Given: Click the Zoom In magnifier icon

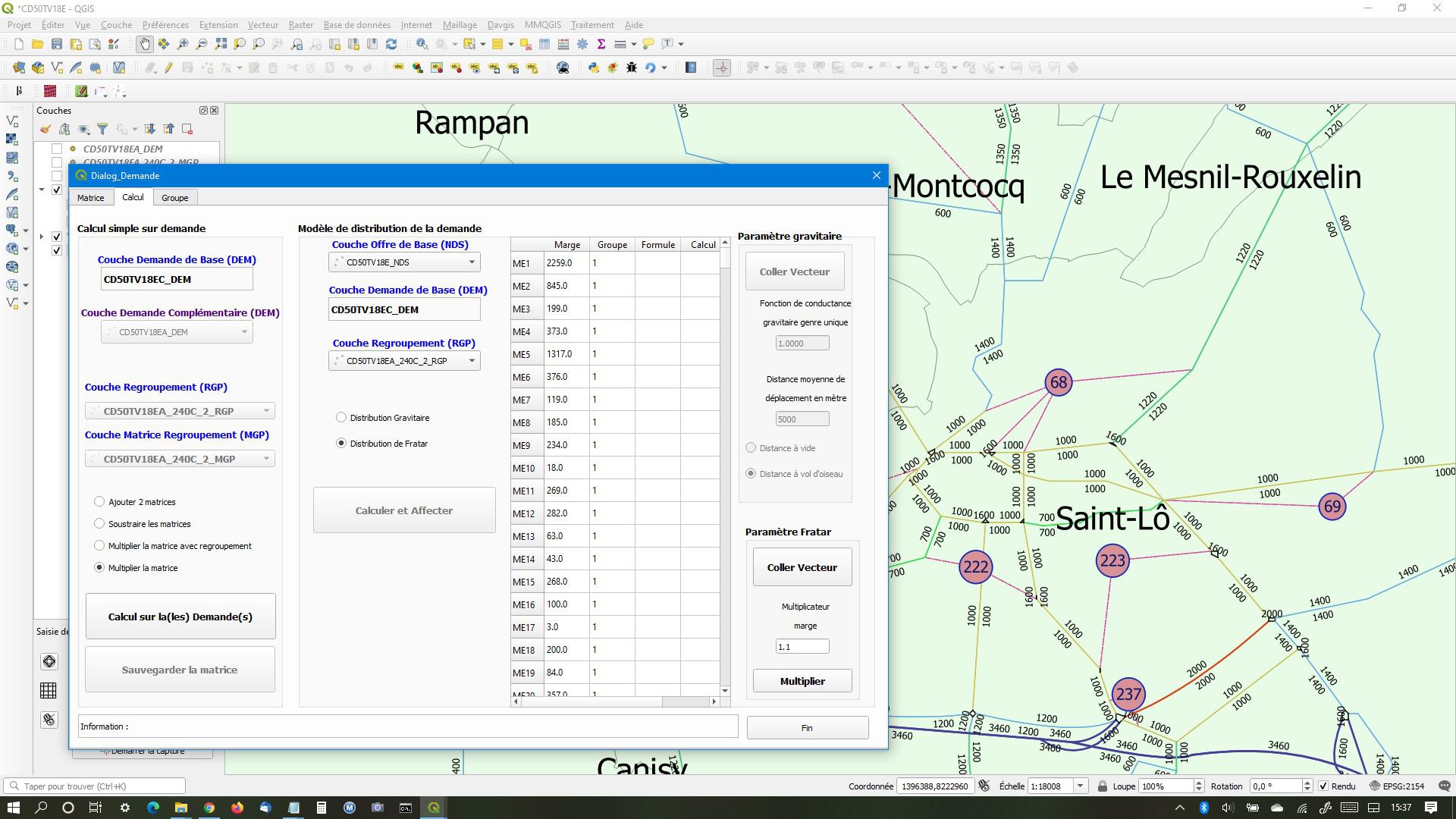Looking at the screenshot, I should click(x=183, y=44).
